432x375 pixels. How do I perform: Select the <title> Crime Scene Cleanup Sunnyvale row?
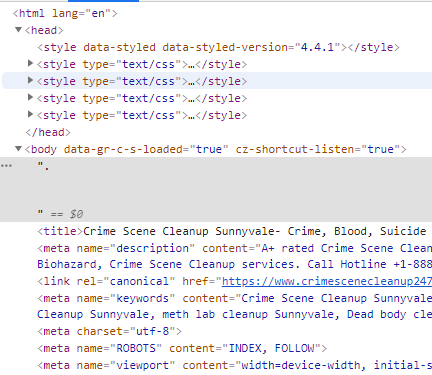234,231
